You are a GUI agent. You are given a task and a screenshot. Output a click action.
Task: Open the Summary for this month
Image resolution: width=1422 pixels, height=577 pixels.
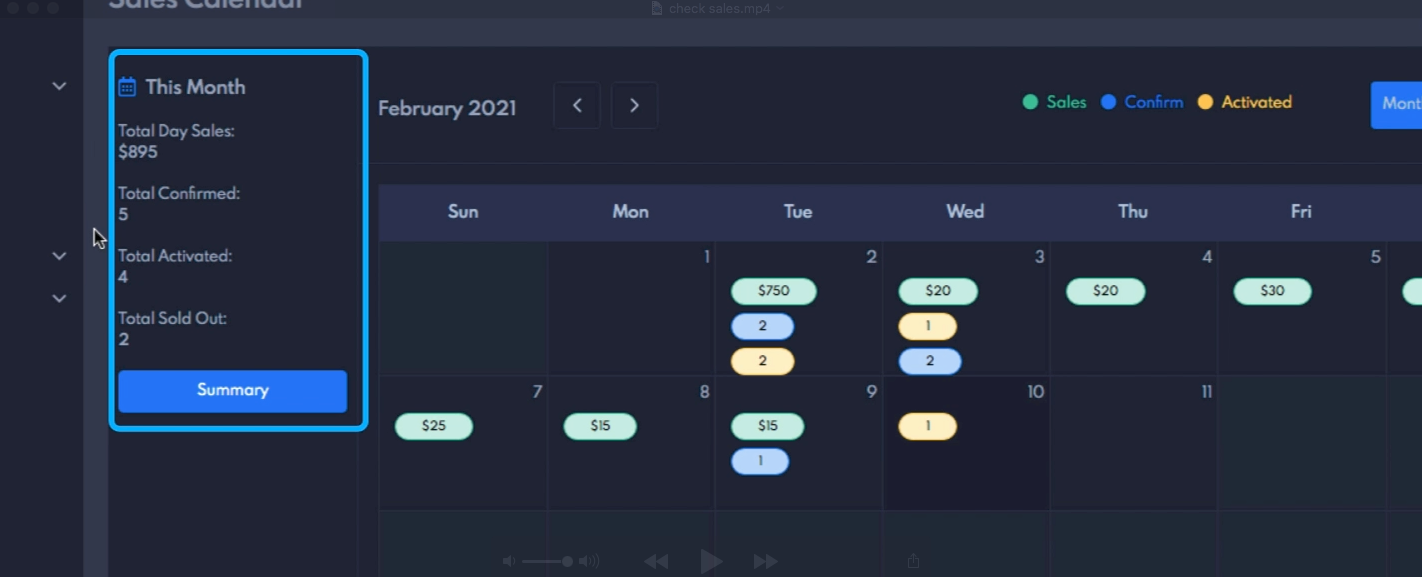[x=233, y=391]
